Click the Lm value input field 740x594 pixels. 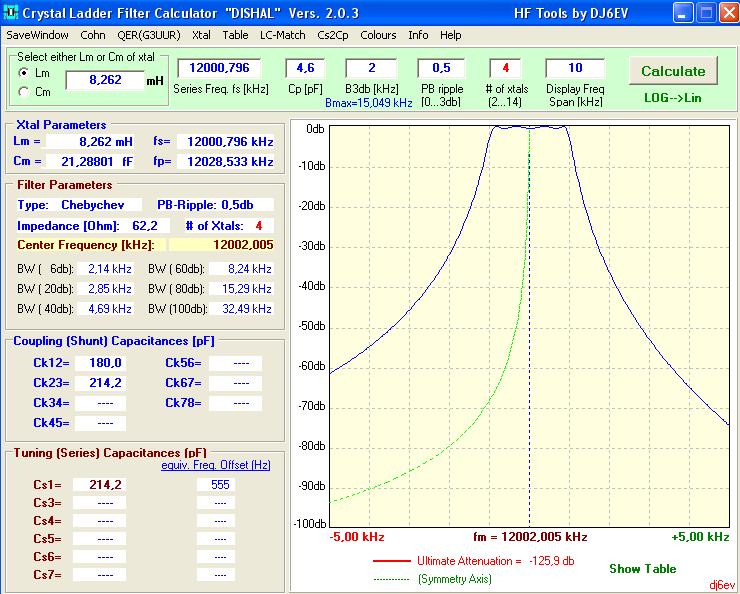104,80
